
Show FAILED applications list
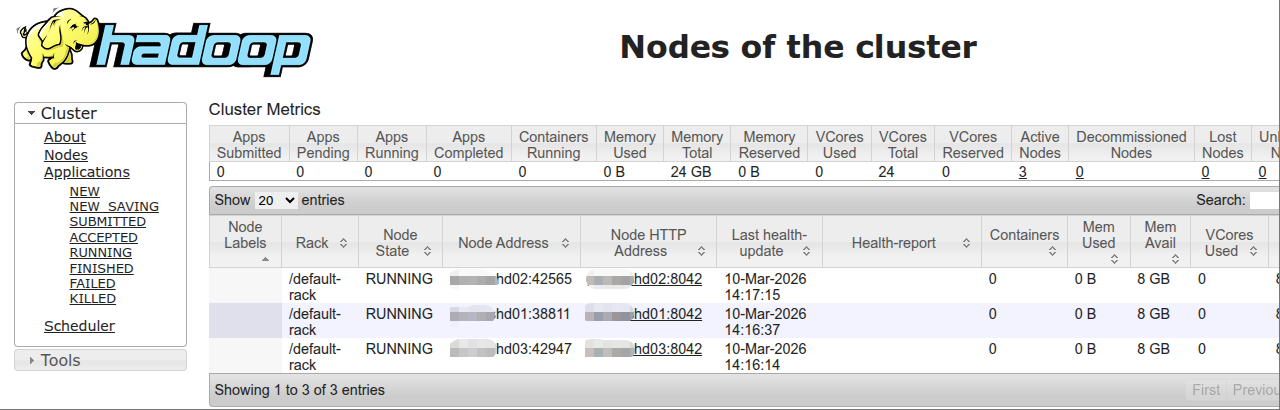tap(93, 284)
